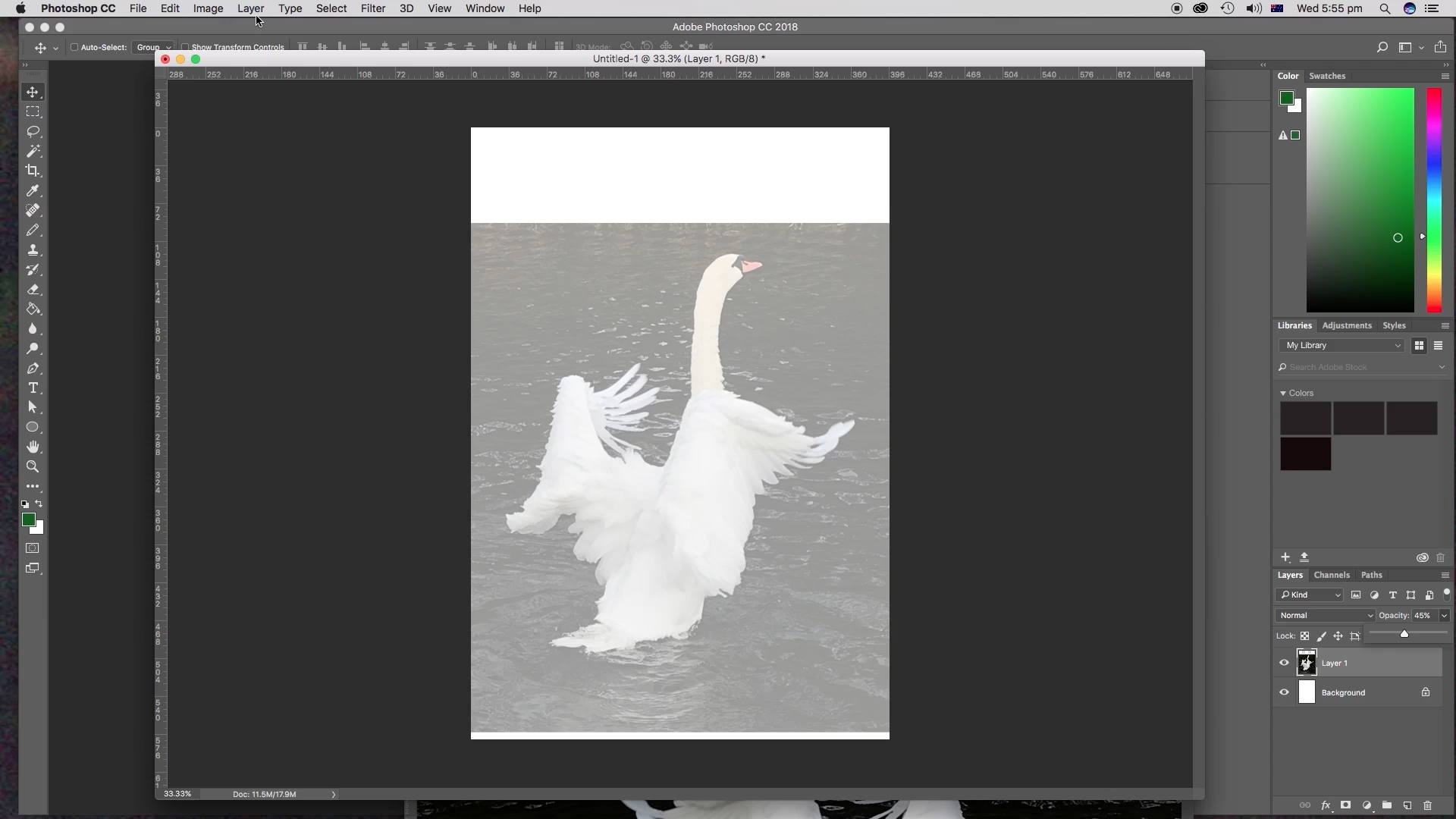Viewport: 1456px width, 819px height.
Task: Select the Eyedropper tool
Action: click(x=33, y=190)
